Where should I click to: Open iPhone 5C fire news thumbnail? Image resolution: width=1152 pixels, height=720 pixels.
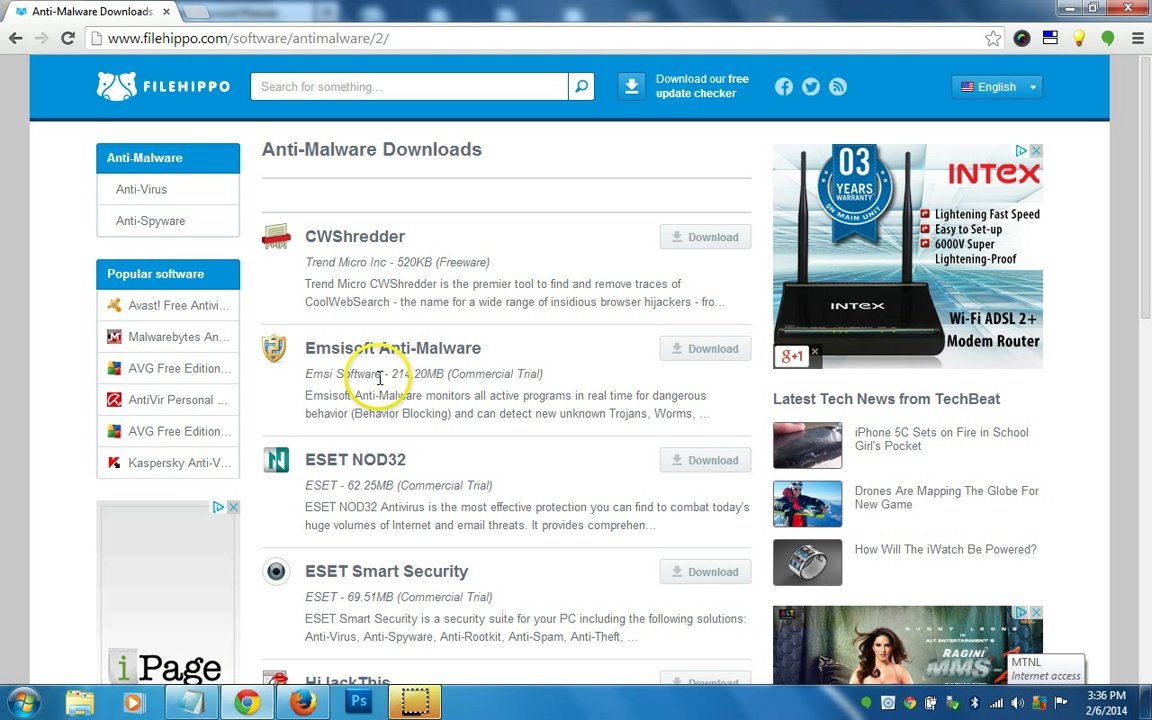[807, 446]
